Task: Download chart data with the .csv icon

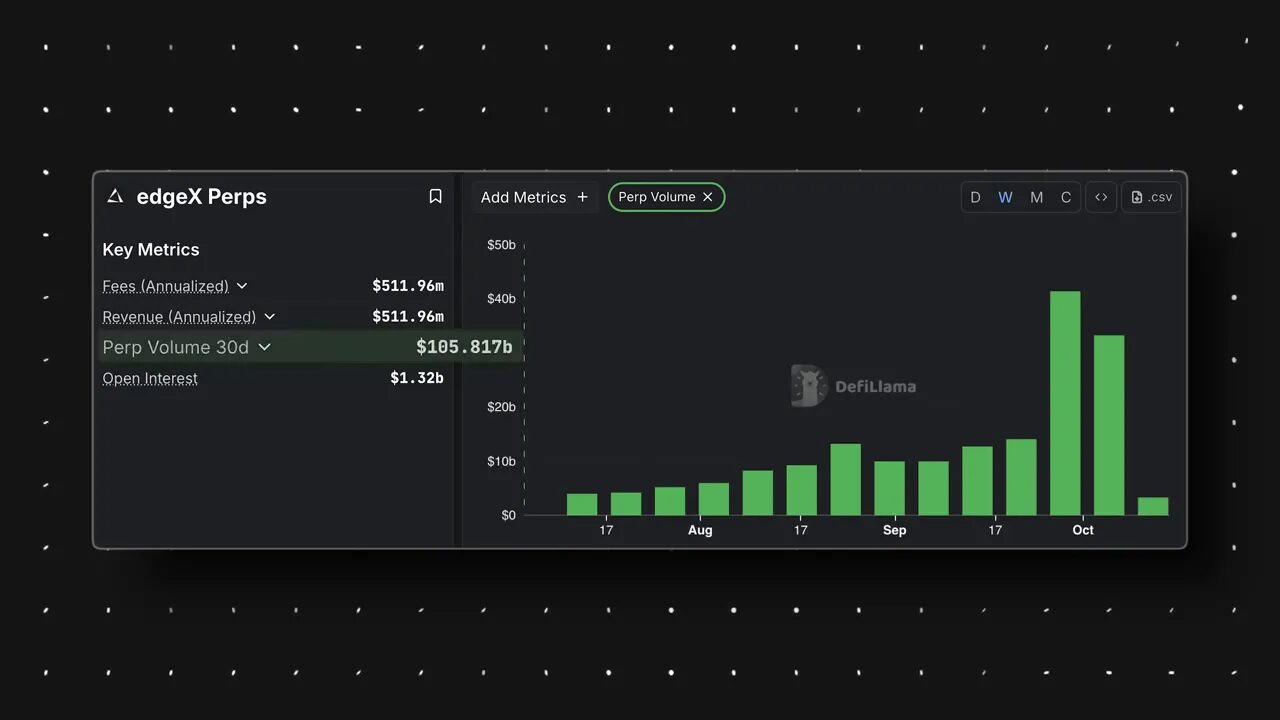Action: [1150, 197]
